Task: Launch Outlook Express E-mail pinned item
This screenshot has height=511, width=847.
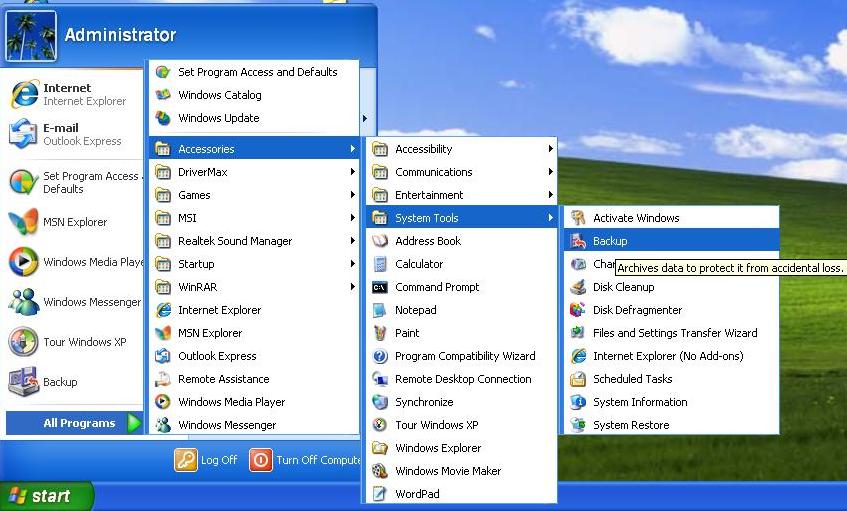Action: click(73, 134)
